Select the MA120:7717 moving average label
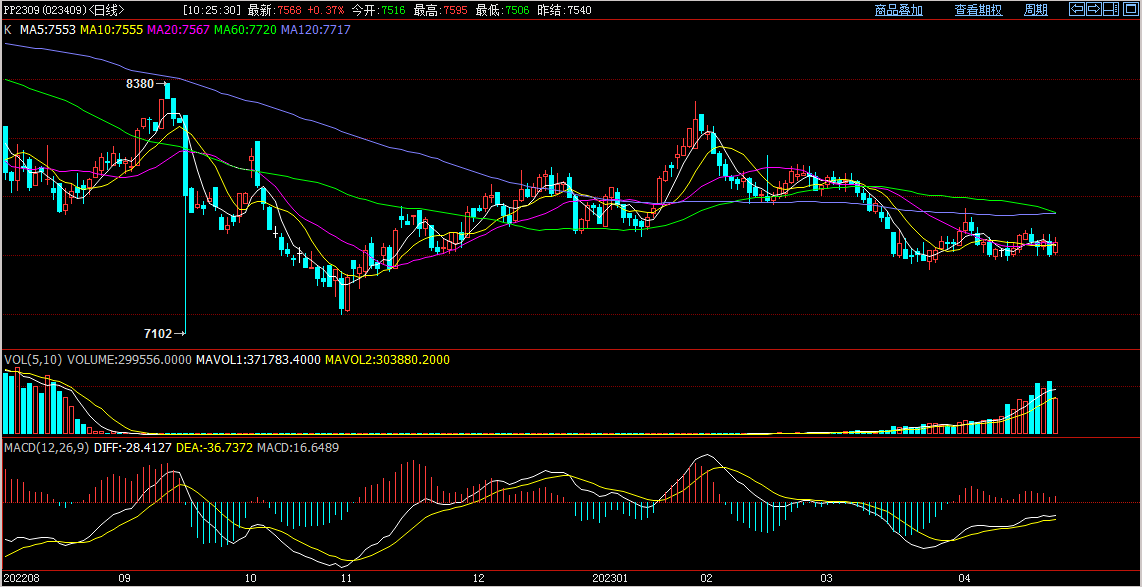Viewport: 1142px width, 587px height. tap(316, 30)
